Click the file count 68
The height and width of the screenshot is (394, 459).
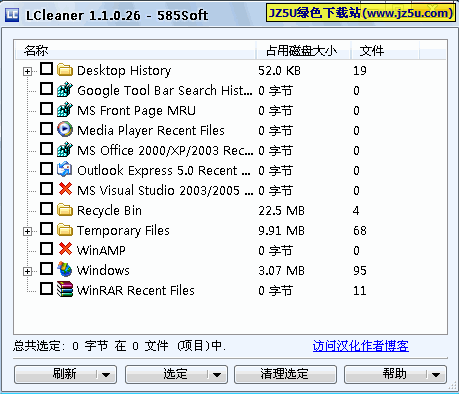coord(360,230)
